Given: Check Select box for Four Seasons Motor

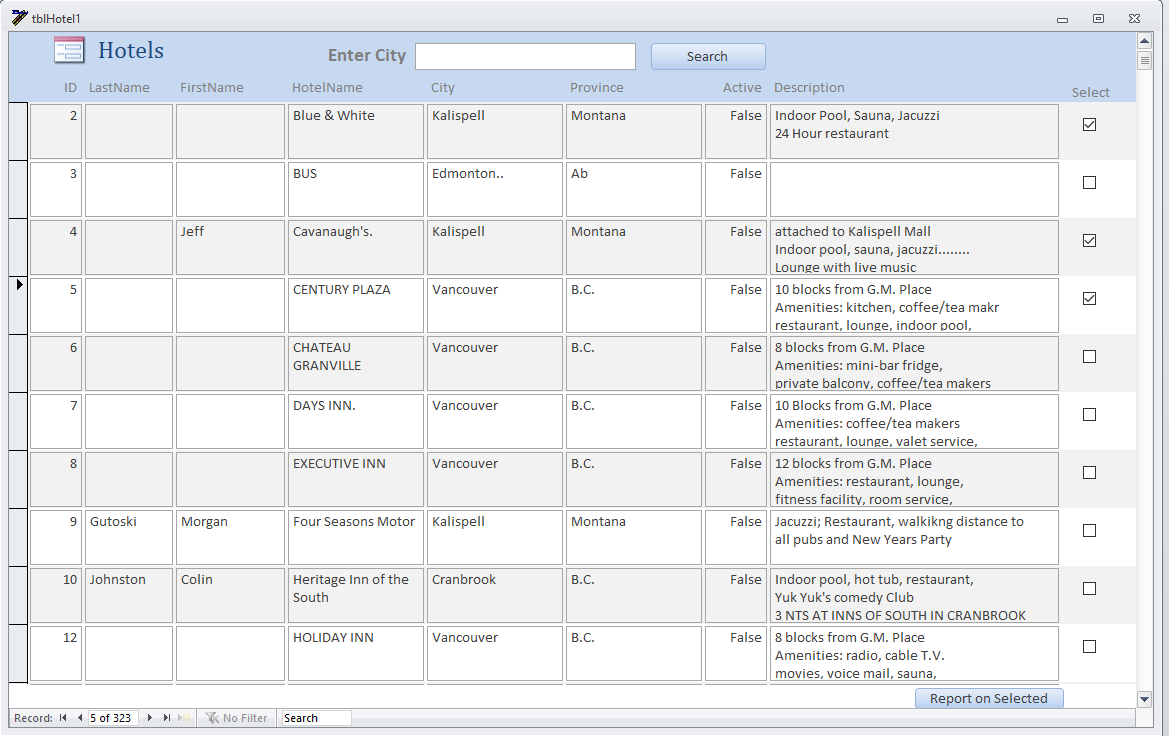Looking at the screenshot, I should [1089, 531].
